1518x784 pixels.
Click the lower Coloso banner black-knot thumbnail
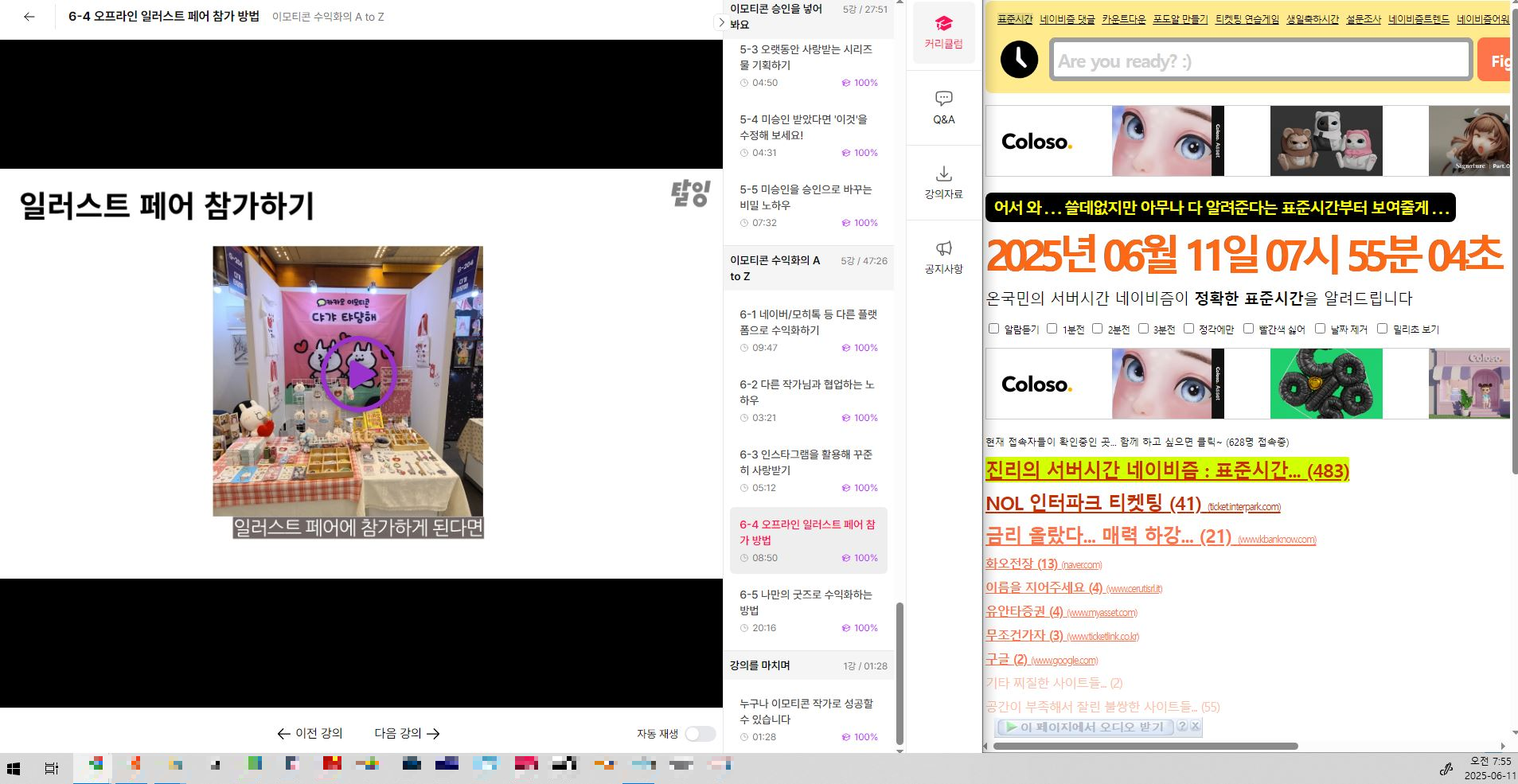1326,384
